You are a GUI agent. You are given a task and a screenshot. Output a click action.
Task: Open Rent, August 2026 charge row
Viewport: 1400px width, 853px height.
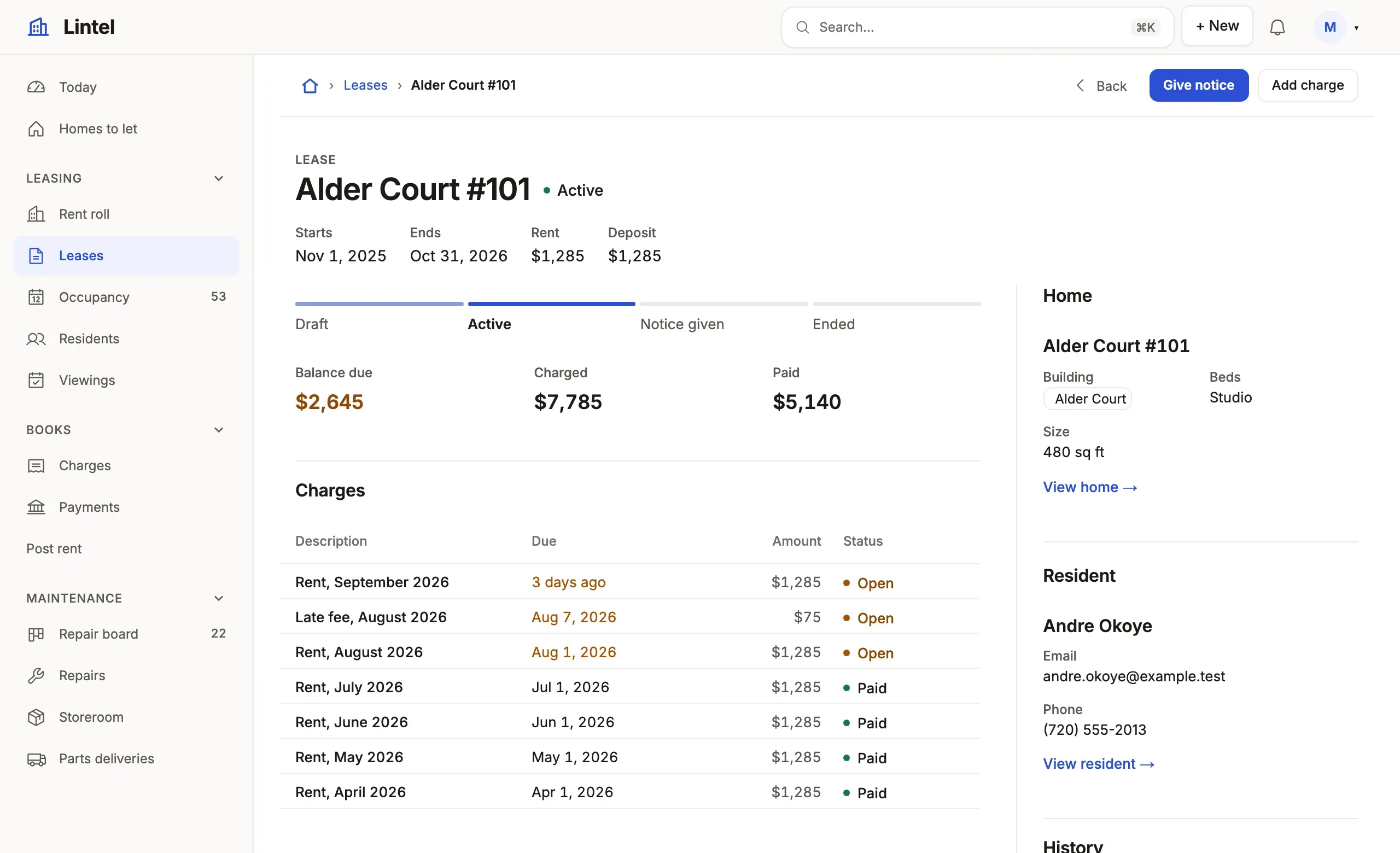(x=629, y=652)
